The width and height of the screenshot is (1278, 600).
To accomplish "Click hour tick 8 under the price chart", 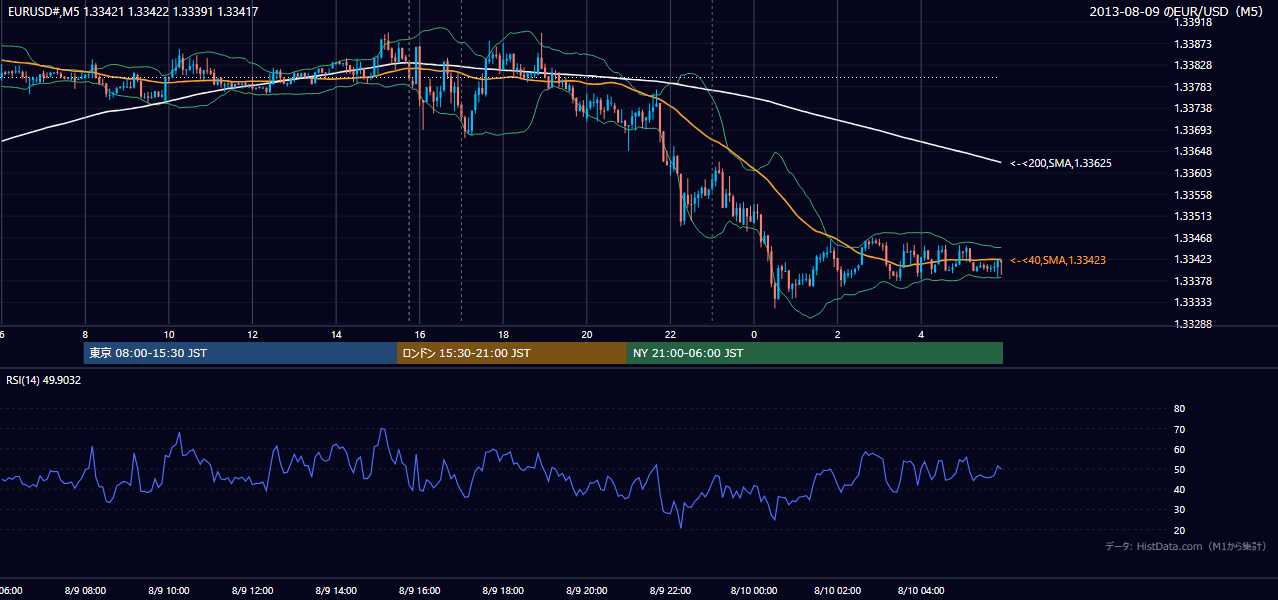I will (85, 334).
